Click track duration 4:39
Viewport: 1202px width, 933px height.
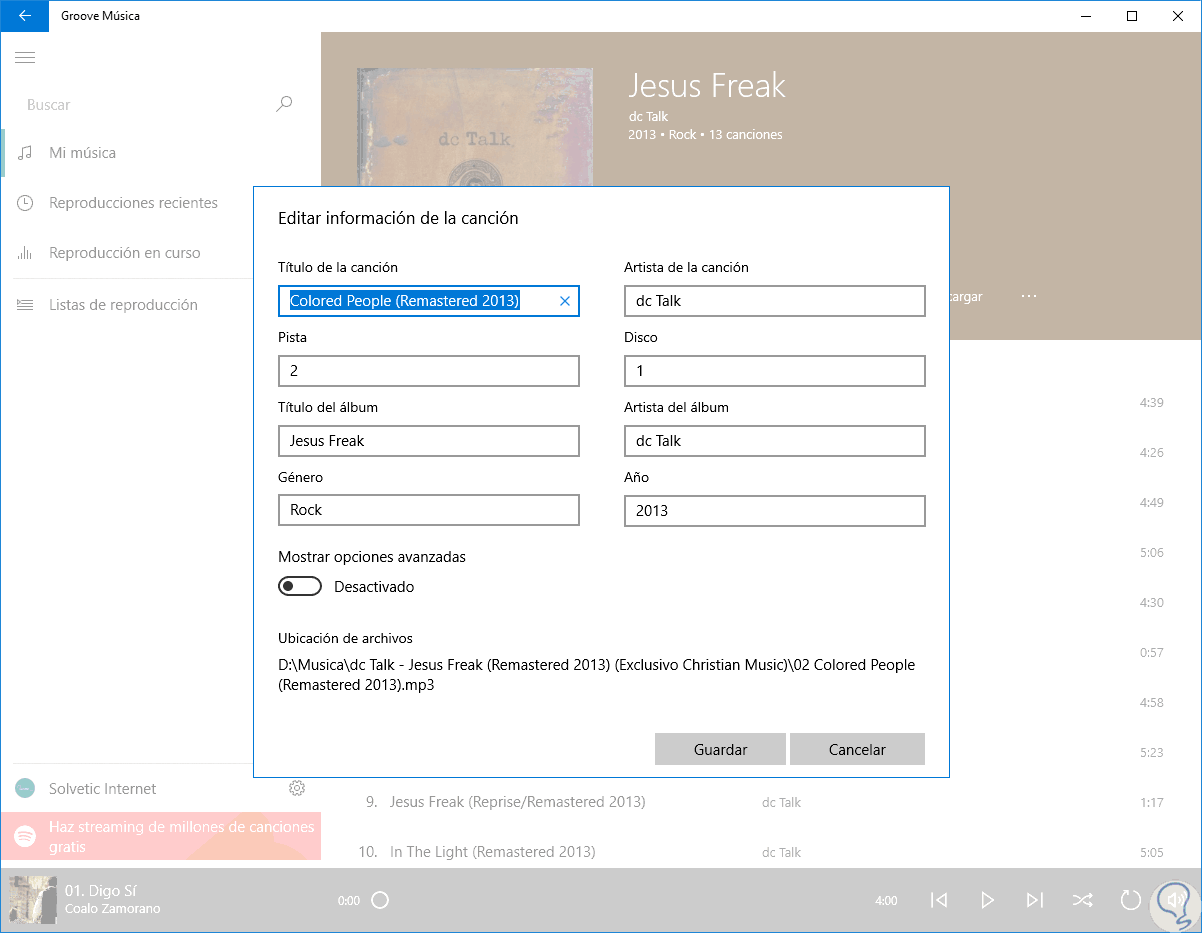(x=1151, y=403)
